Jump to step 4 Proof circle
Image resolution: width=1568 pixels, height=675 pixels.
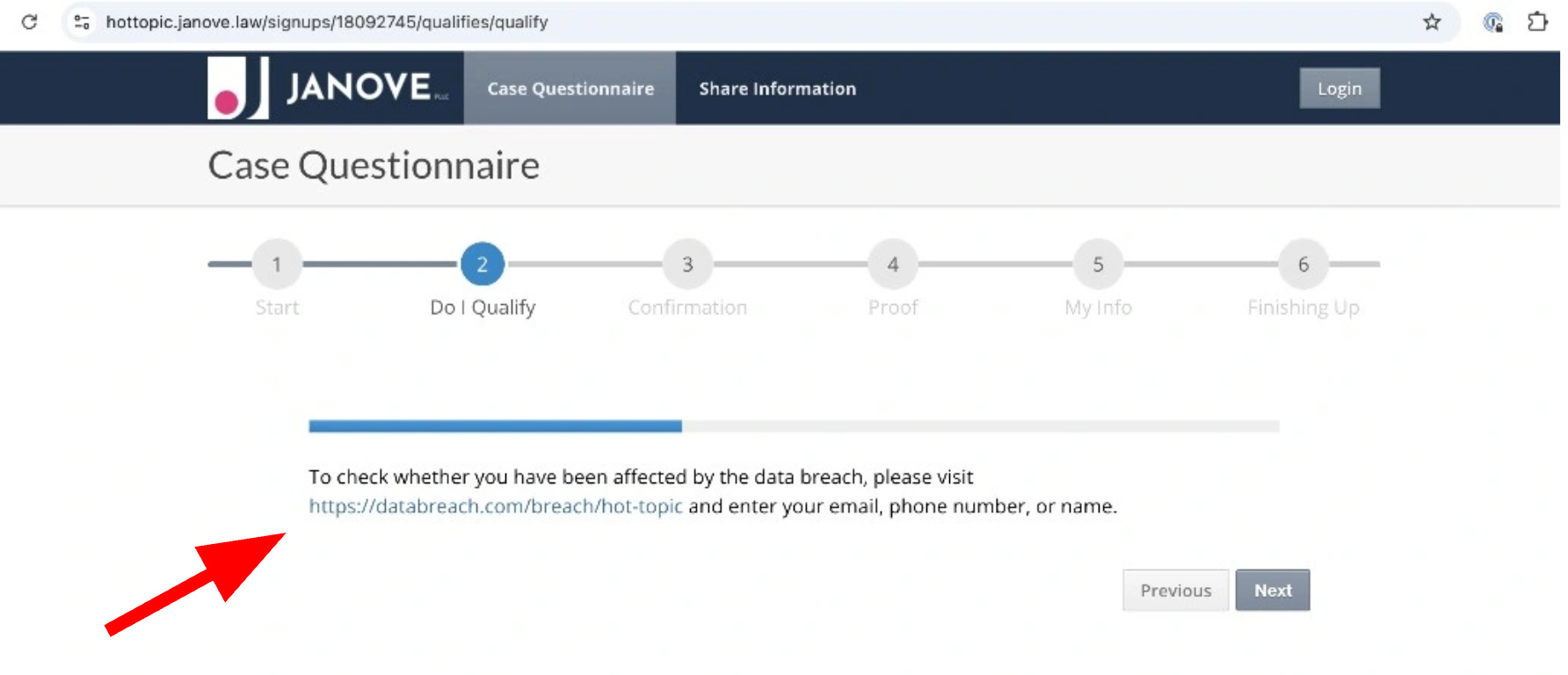click(893, 264)
